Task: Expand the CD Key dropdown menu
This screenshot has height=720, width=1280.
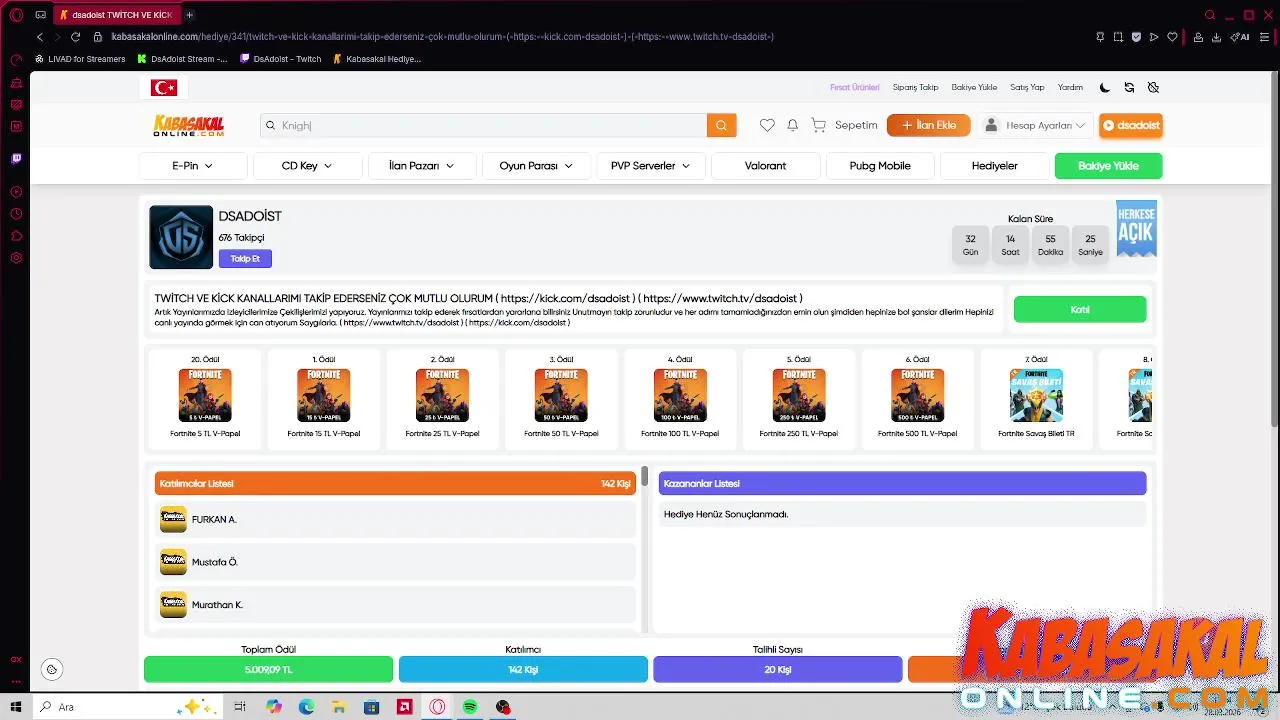Action: (307, 166)
